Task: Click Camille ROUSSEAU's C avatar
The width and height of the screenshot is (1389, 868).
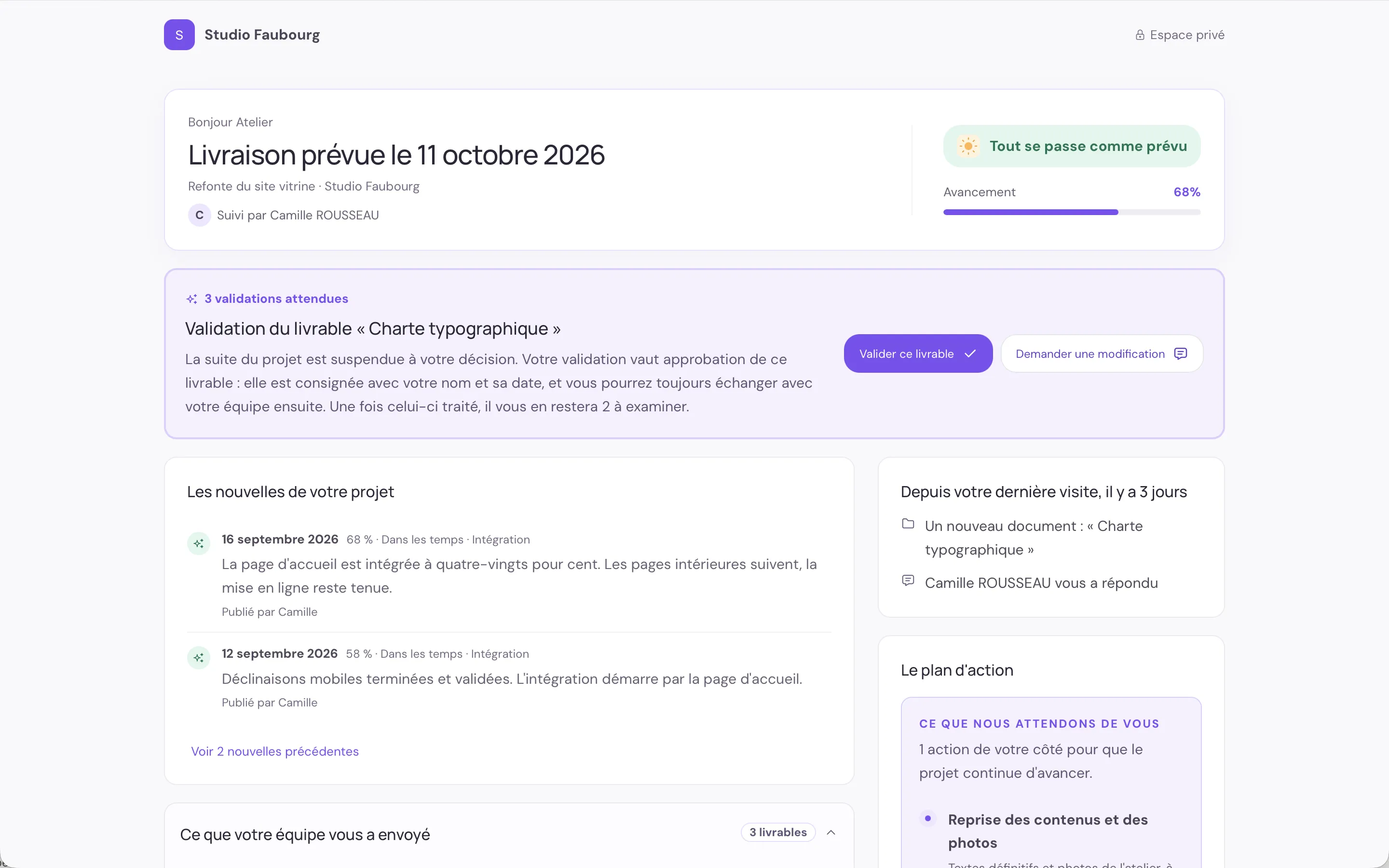Action: 199,215
